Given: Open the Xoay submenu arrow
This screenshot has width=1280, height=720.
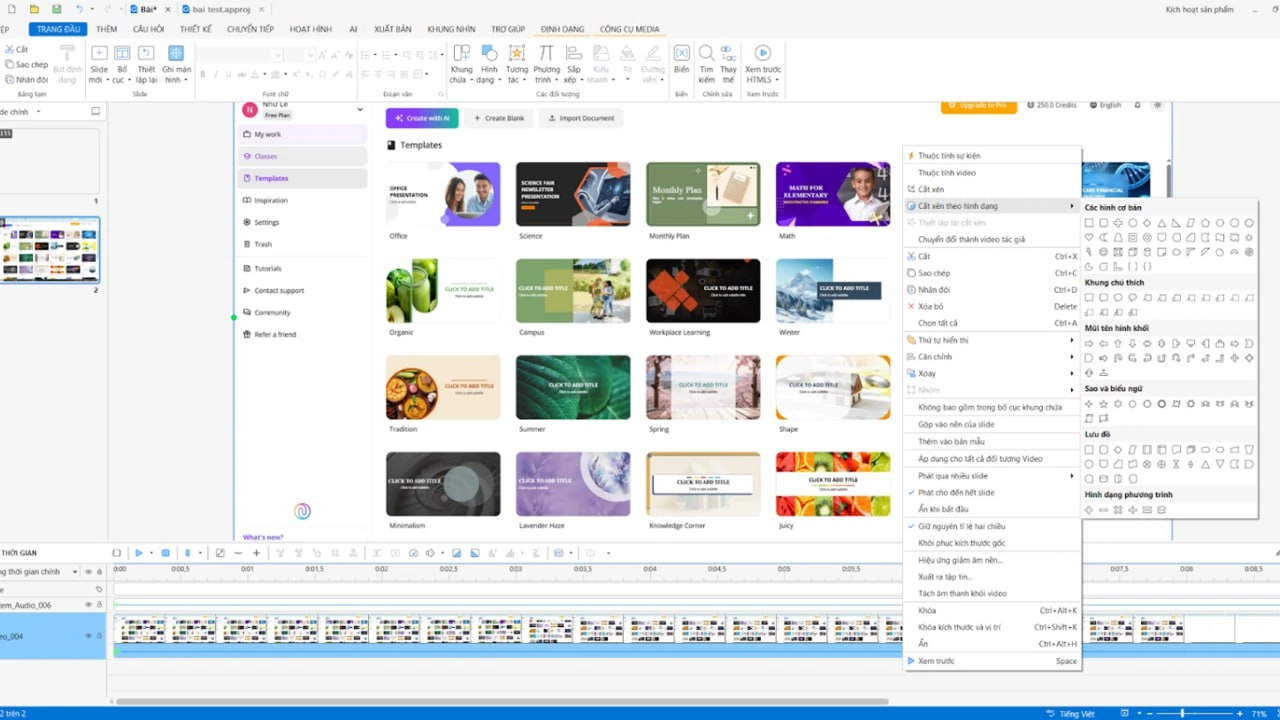Looking at the screenshot, I should (x=1072, y=373).
